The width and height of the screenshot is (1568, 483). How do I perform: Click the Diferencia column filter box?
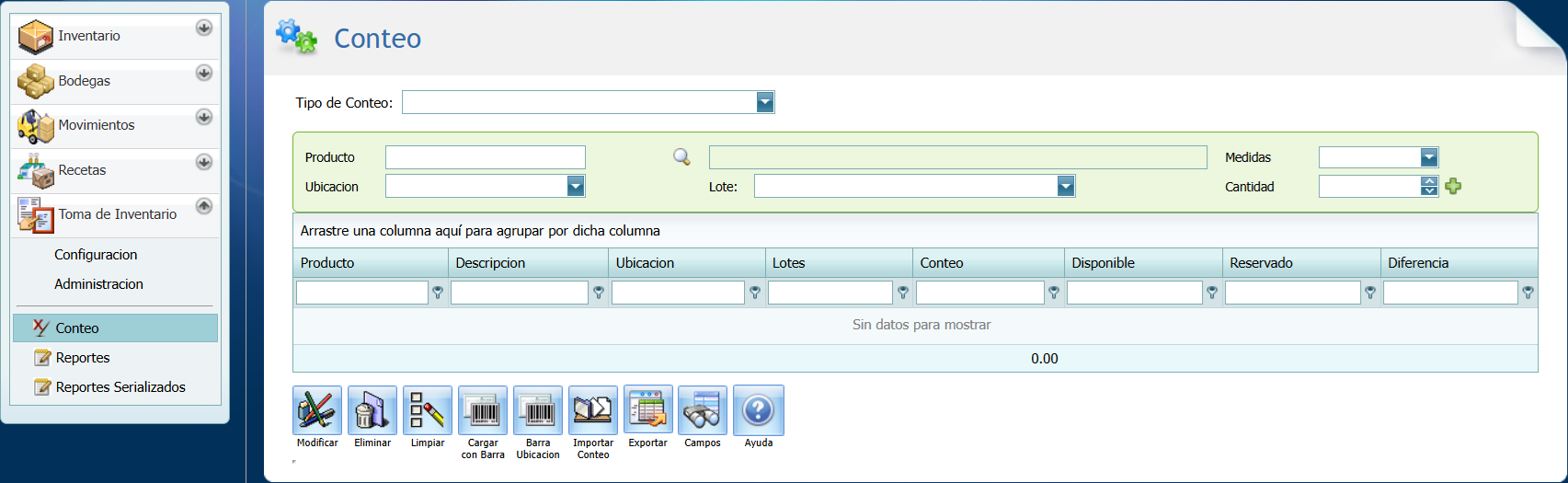[1450, 293]
